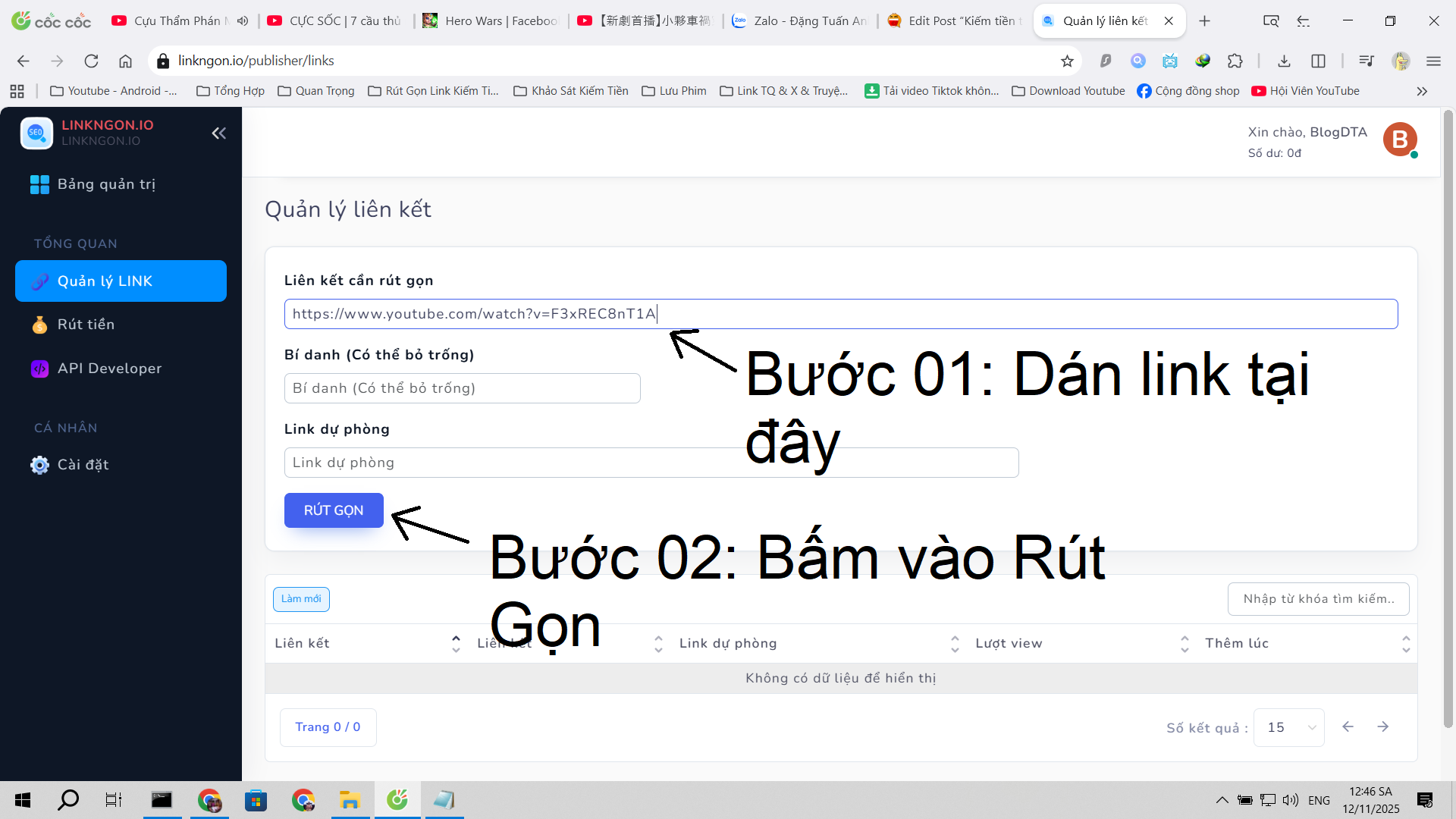Click the BlogDTA profile avatar
This screenshot has width=1456, height=819.
1399,140
